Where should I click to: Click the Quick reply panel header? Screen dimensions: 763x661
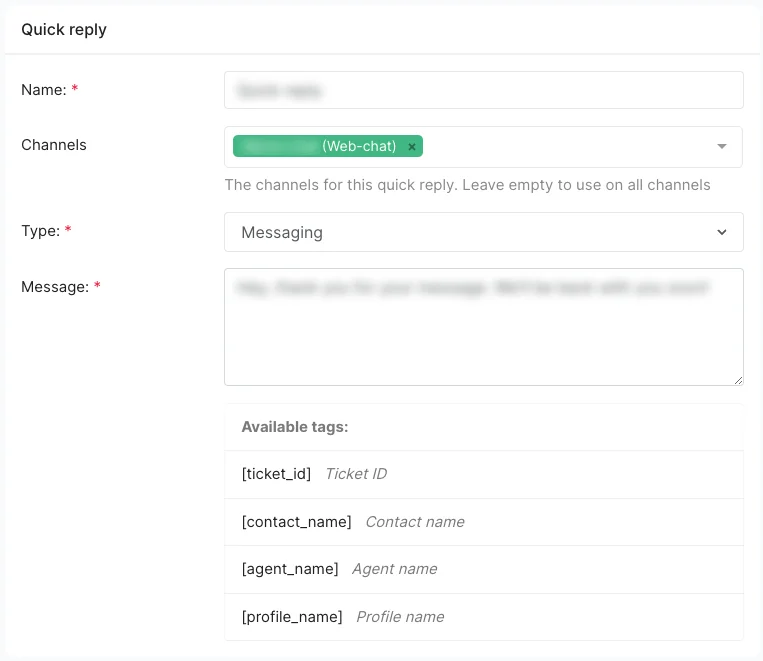click(x=64, y=30)
